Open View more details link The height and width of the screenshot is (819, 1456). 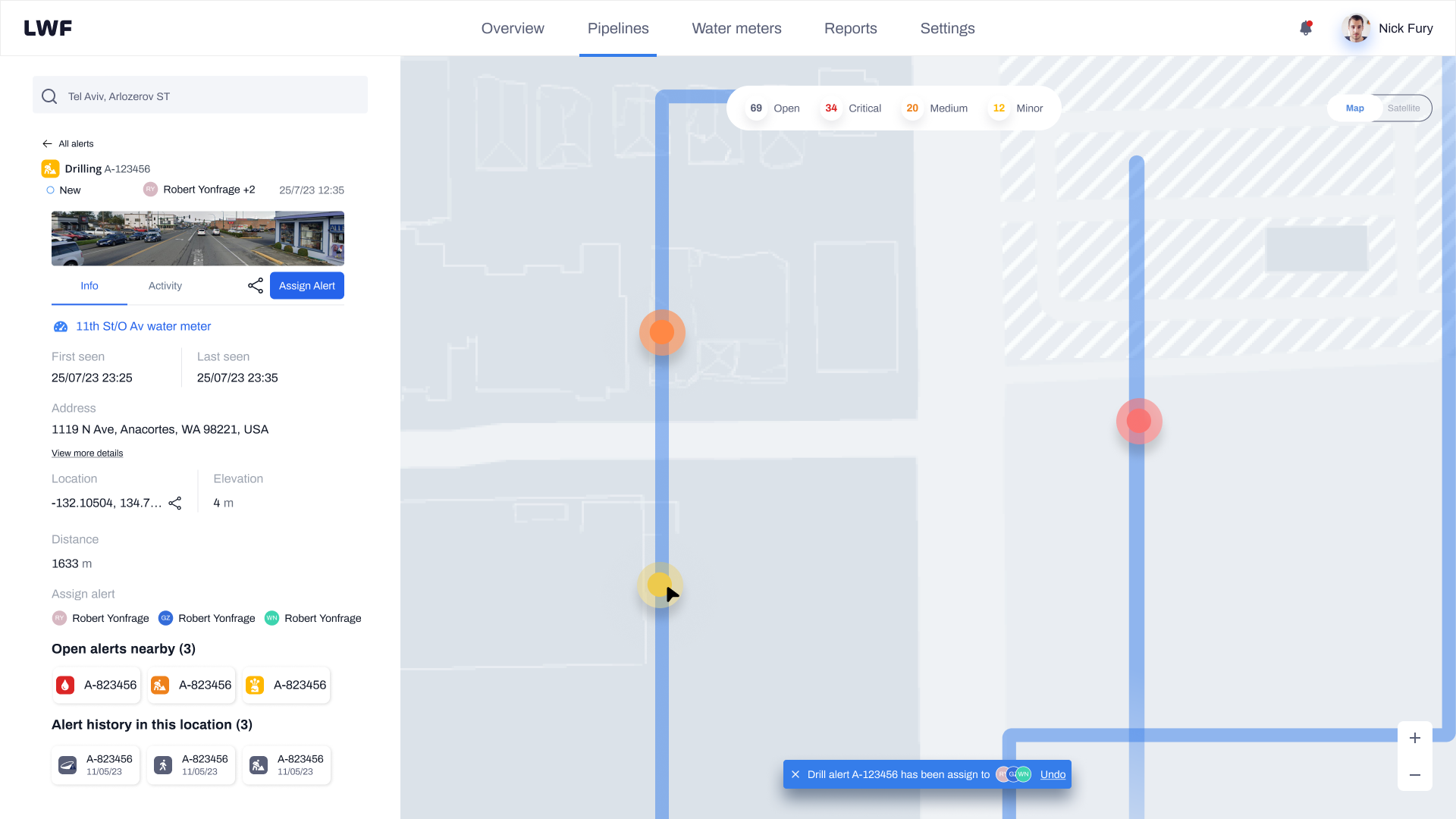click(87, 453)
